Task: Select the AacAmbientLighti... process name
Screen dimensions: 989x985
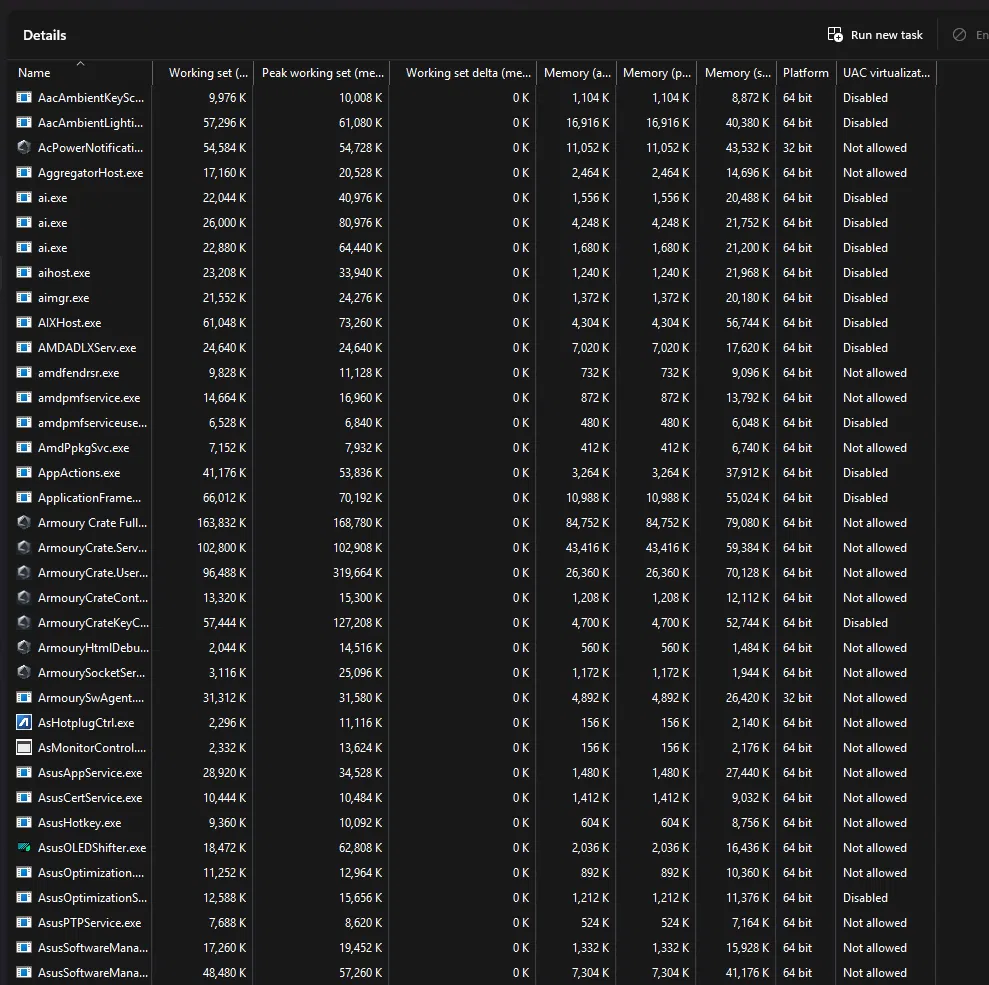Action: (90, 123)
